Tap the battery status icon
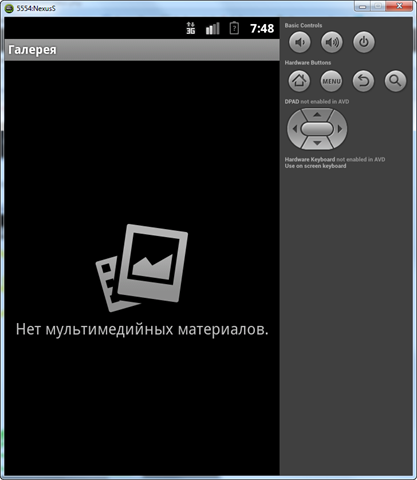 (x=234, y=28)
